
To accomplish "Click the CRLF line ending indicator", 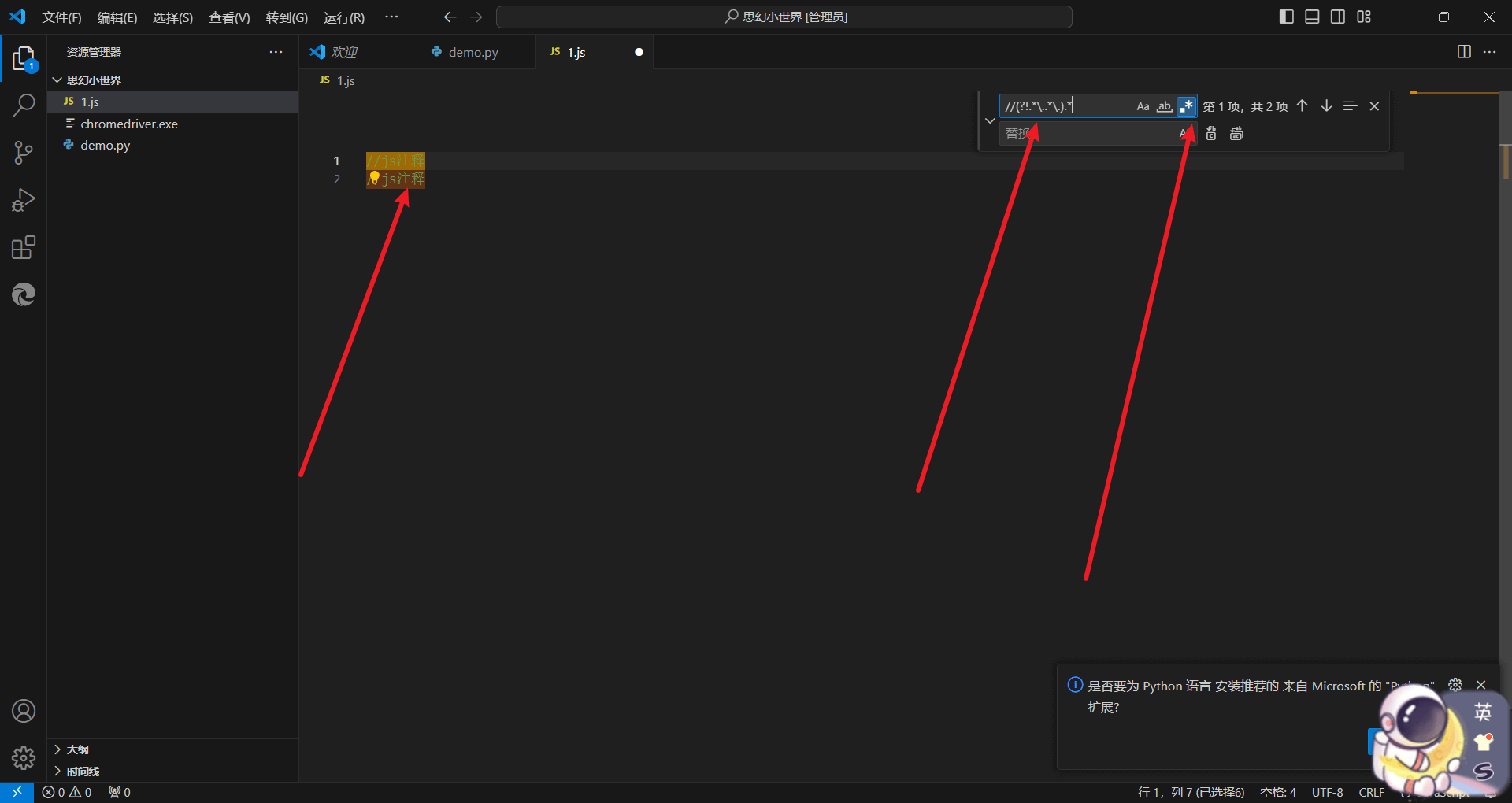I will [x=1371, y=792].
